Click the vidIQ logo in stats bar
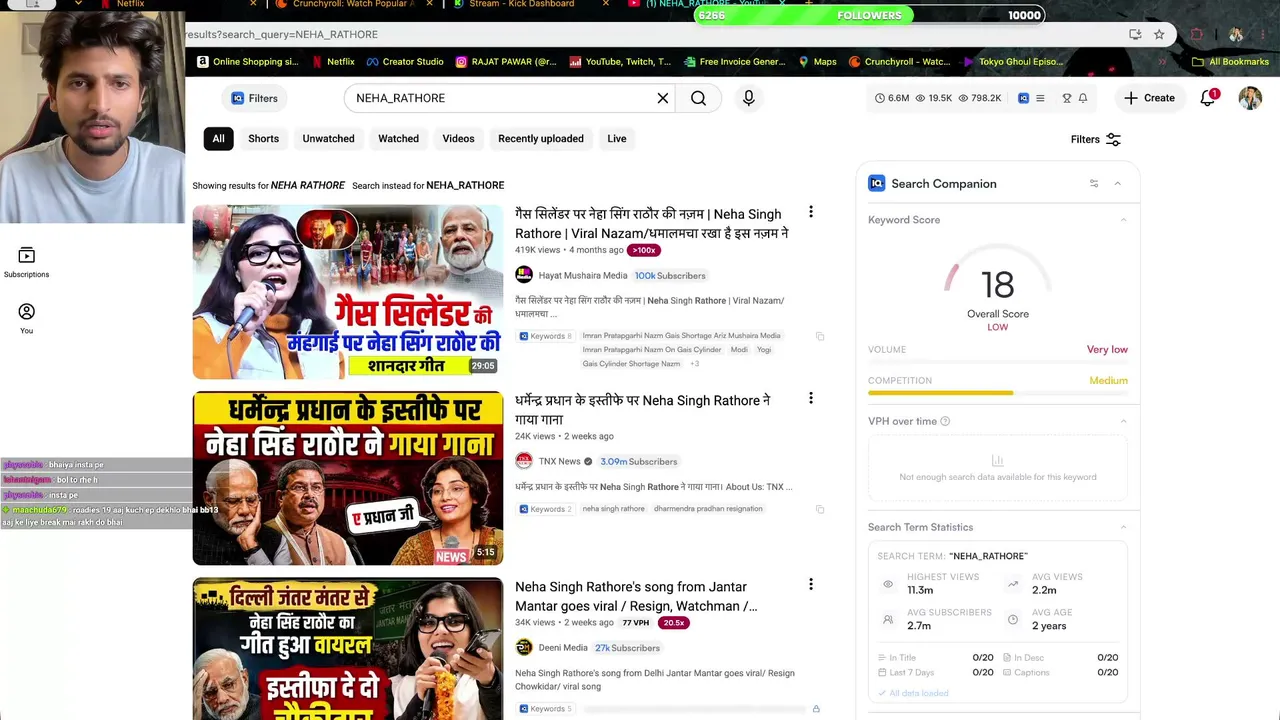1280x720 pixels. pyautogui.click(x=1023, y=98)
